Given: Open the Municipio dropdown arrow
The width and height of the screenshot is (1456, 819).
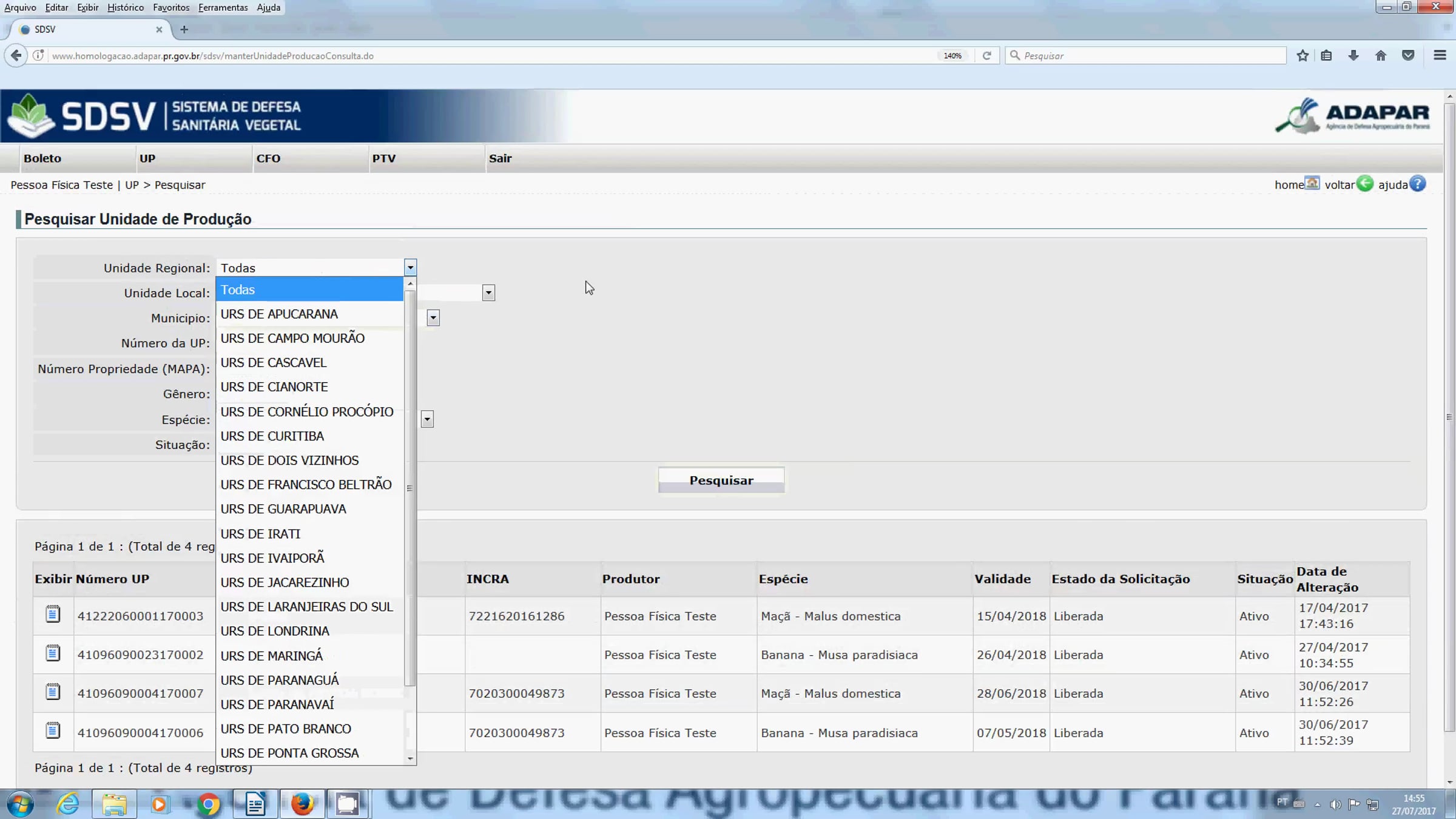Looking at the screenshot, I should 433,318.
